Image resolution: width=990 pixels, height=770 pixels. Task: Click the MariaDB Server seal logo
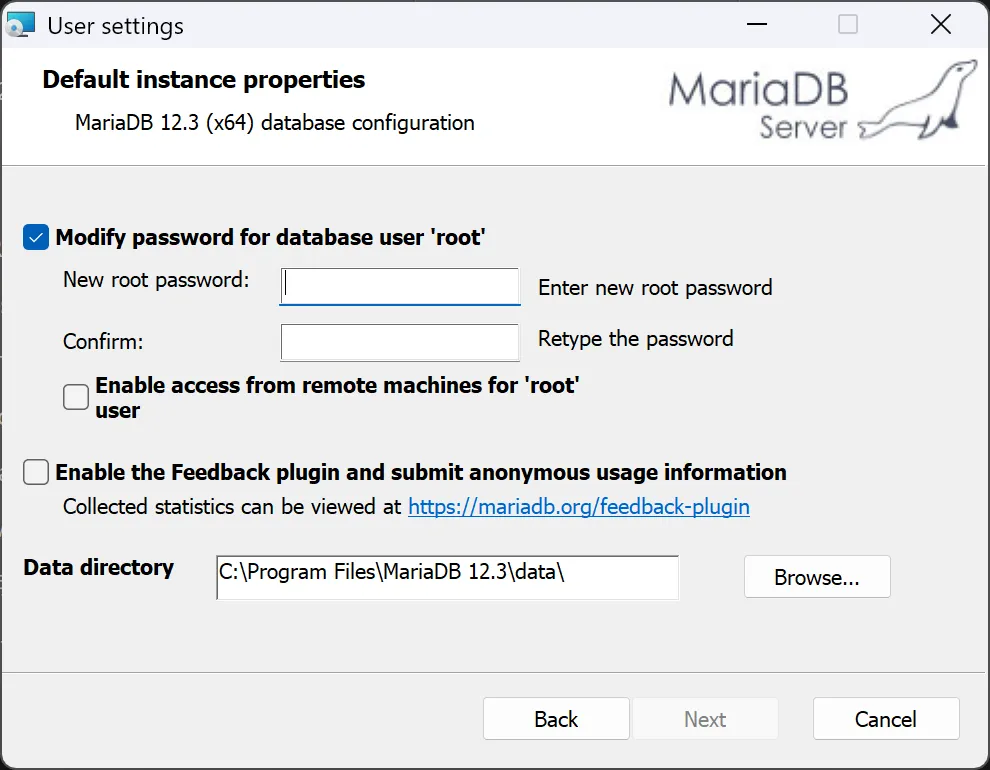[823, 100]
